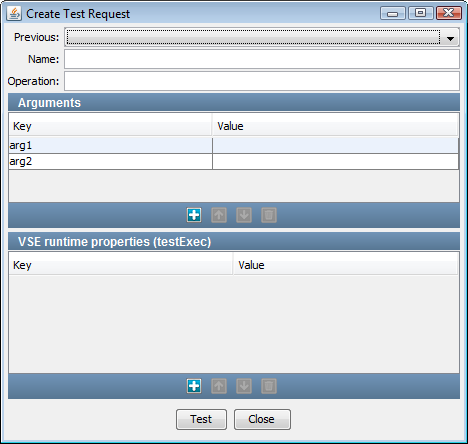Move VSE runtime property down icon

pyautogui.click(x=244, y=386)
